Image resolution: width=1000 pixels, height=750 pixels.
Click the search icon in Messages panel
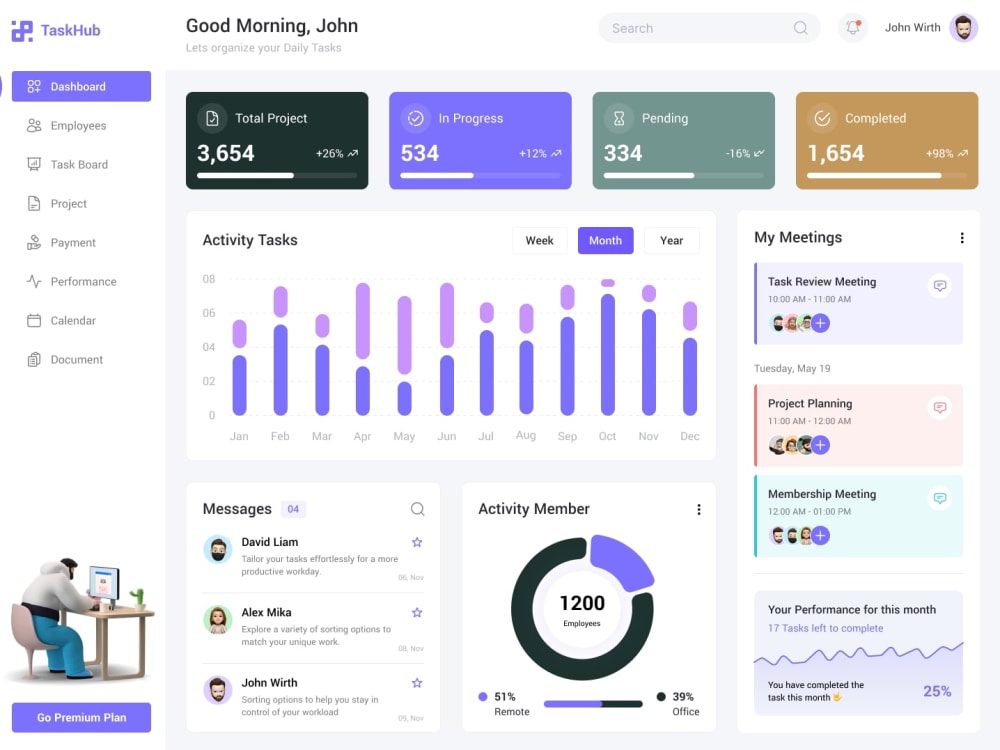(417, 509)
